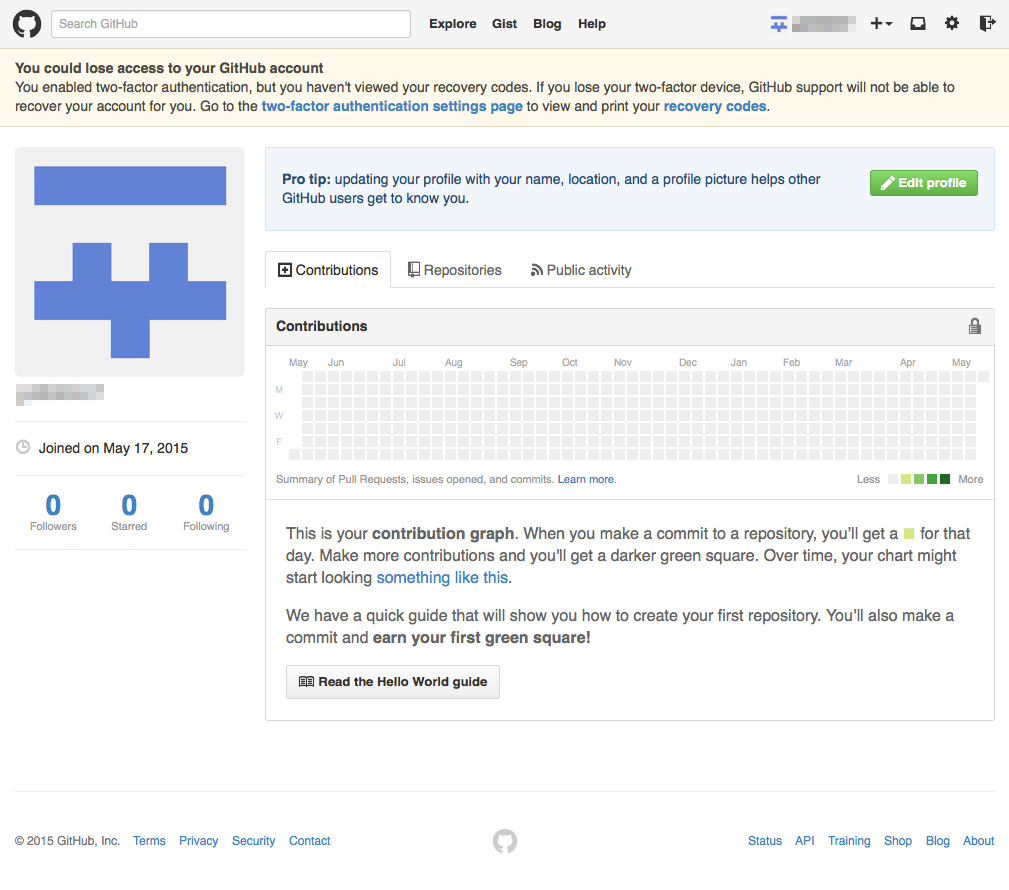This screenshot has width=1009, height=890.
Task: Click the footer GitHub mark icon
Action: pyautogui.click(x=505, y=841)
